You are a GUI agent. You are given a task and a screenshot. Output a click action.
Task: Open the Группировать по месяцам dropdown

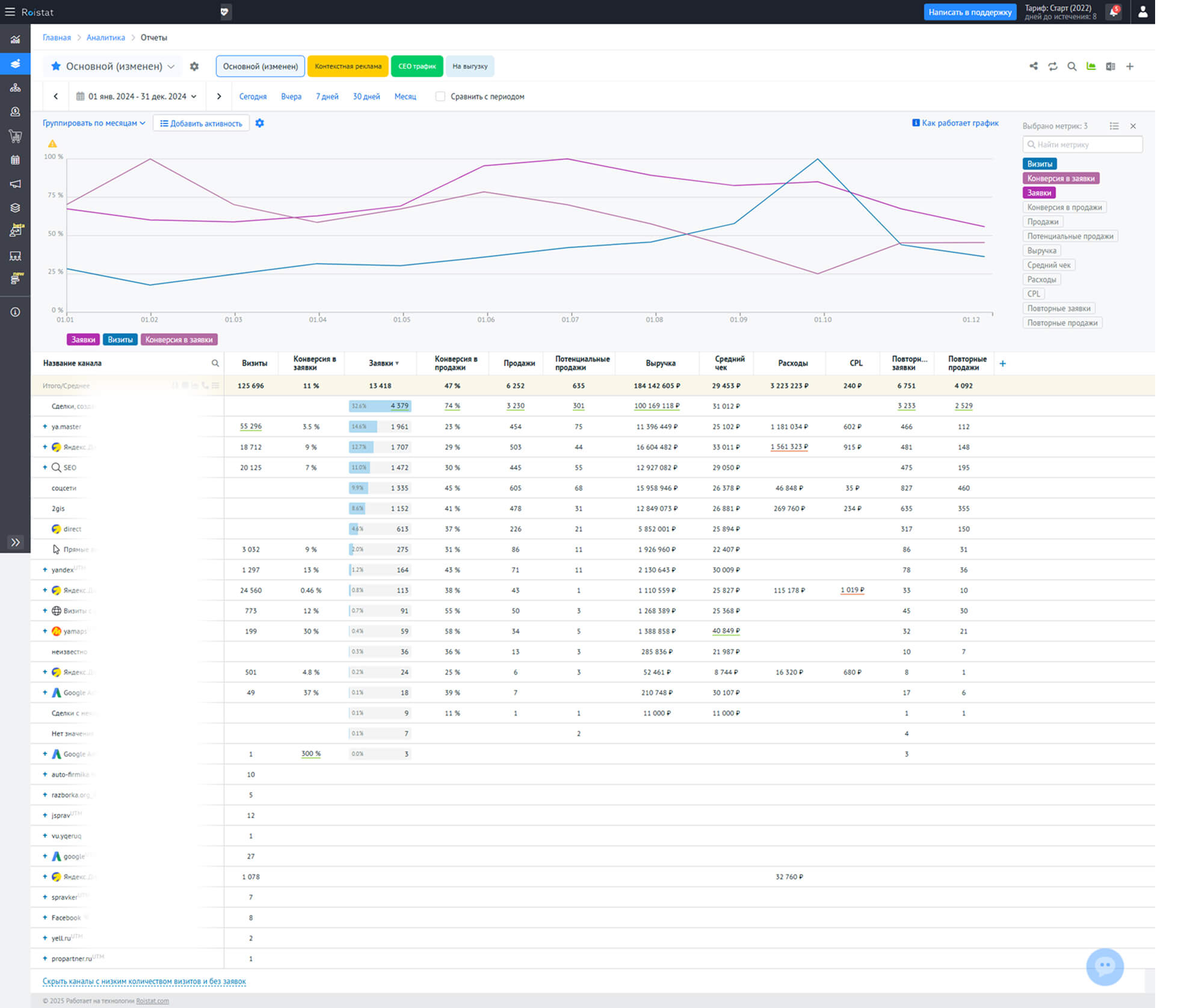pos(94,123)
